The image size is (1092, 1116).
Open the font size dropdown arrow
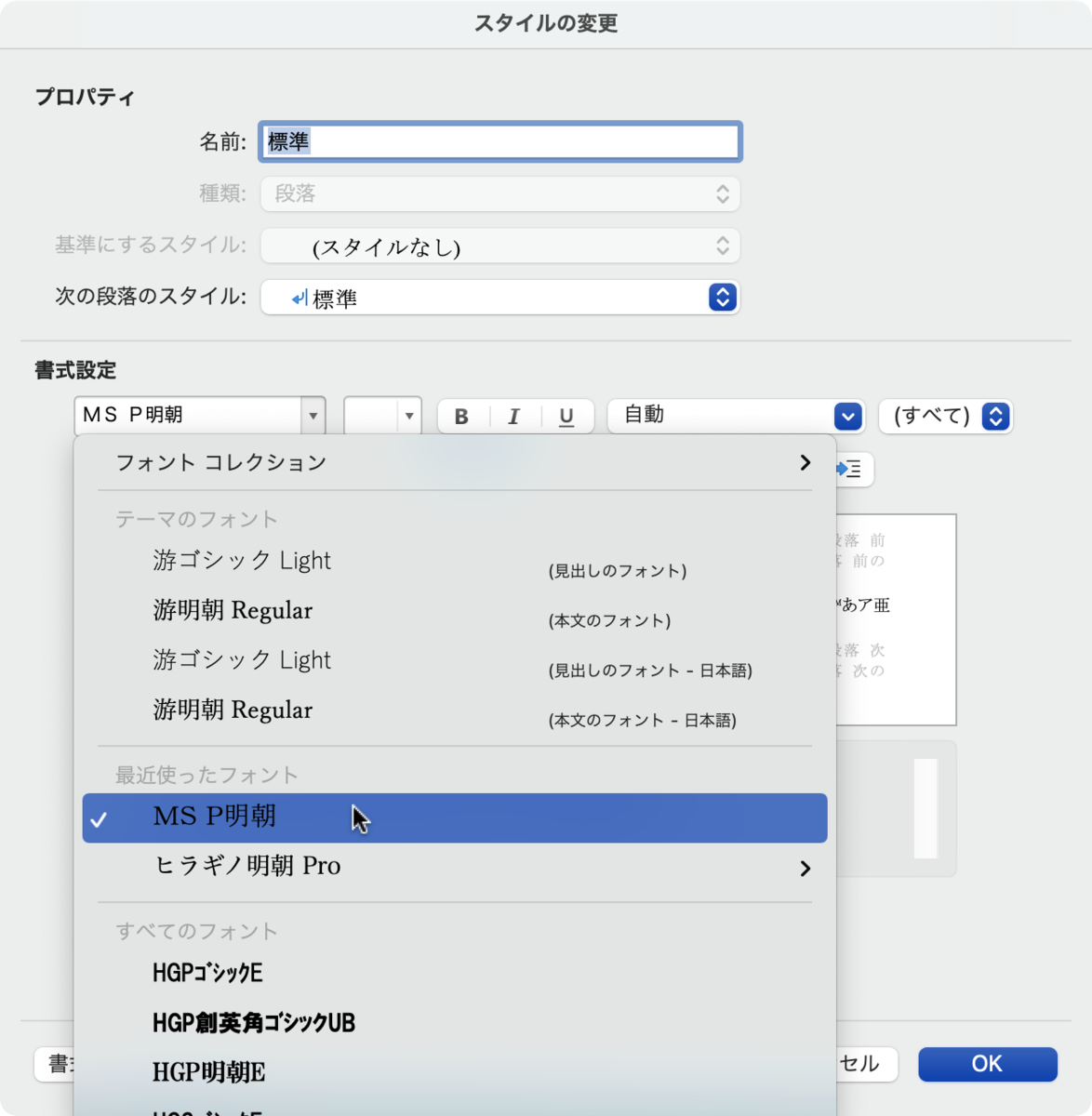(x=409, y=416)
